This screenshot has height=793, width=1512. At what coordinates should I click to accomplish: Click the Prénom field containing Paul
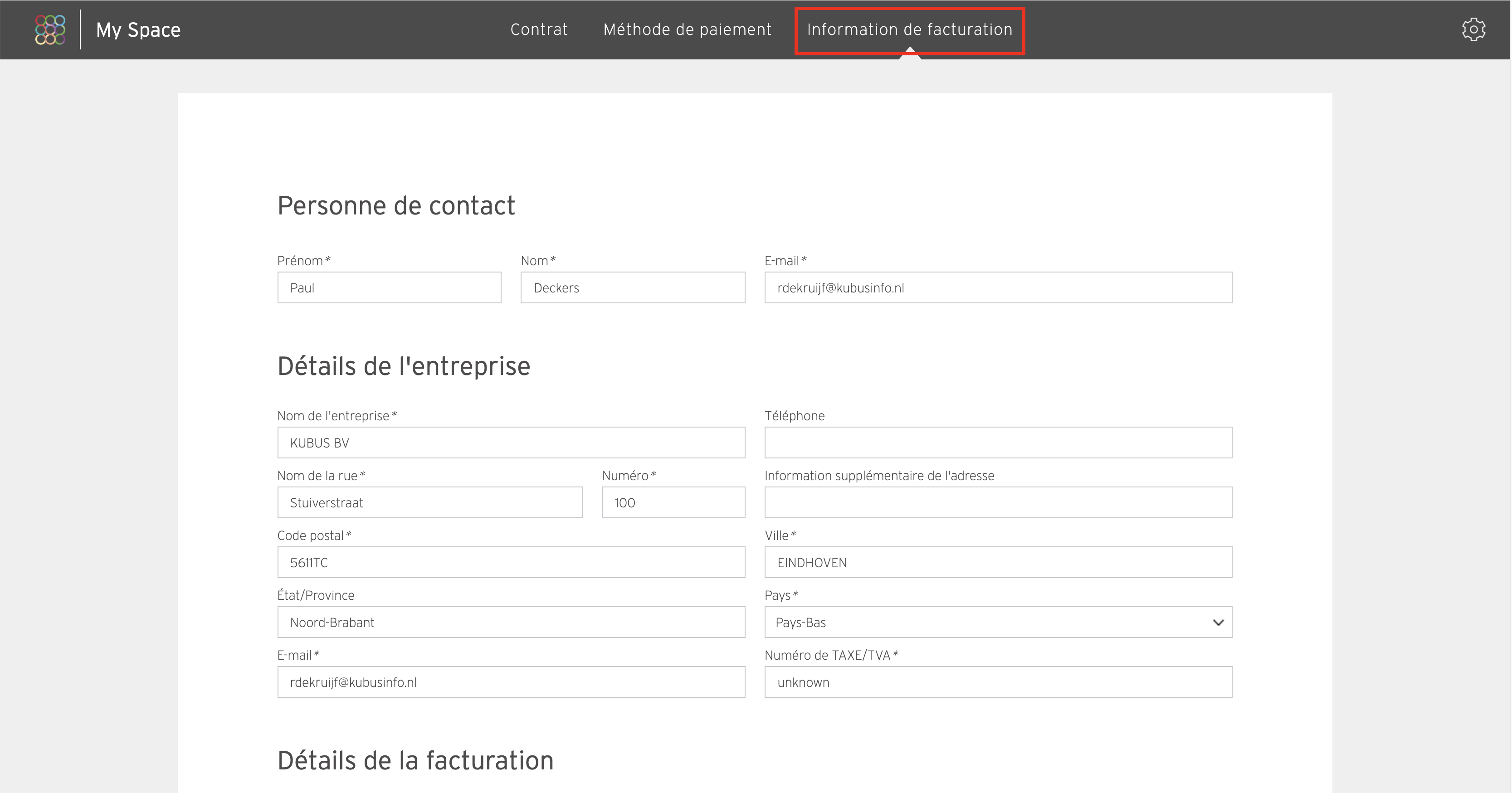tap(389, 287)
